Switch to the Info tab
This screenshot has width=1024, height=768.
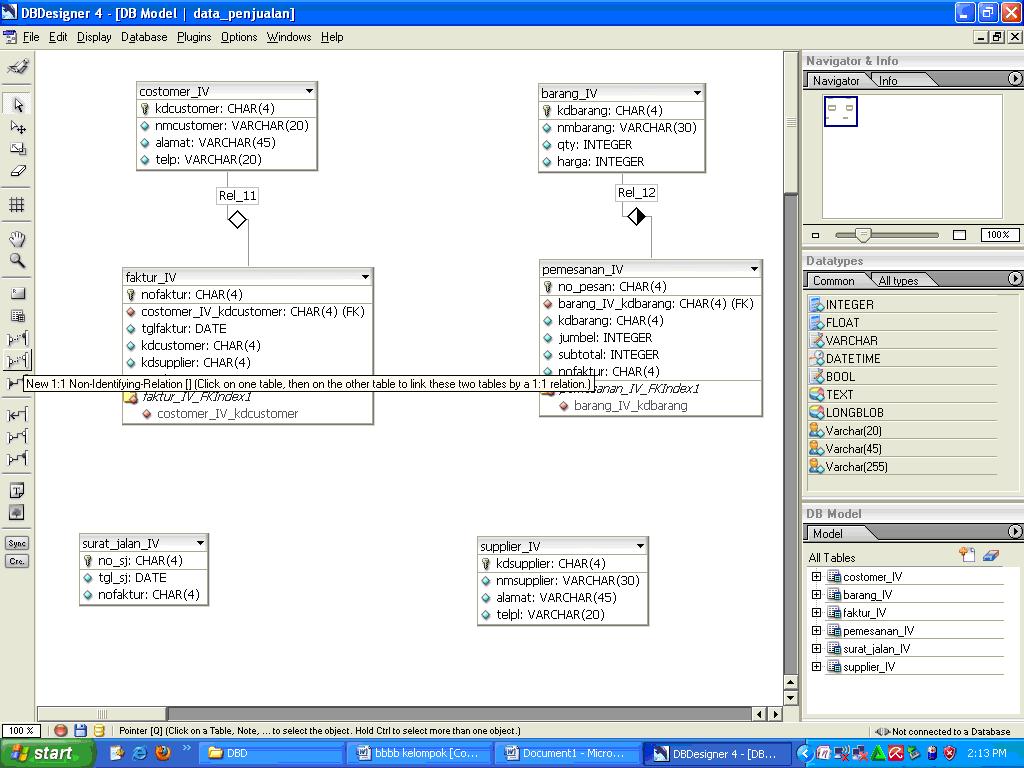coord(888,80)
